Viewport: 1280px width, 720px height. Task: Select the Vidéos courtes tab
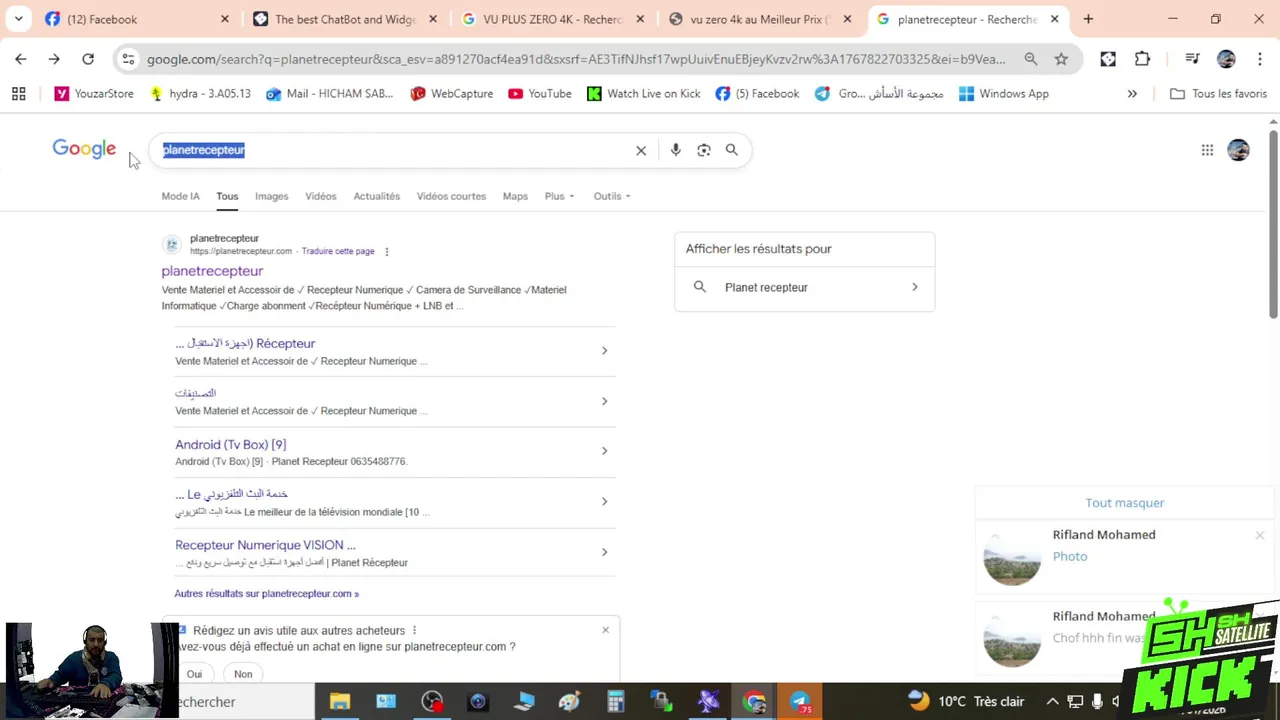click(x=451, y=196)
